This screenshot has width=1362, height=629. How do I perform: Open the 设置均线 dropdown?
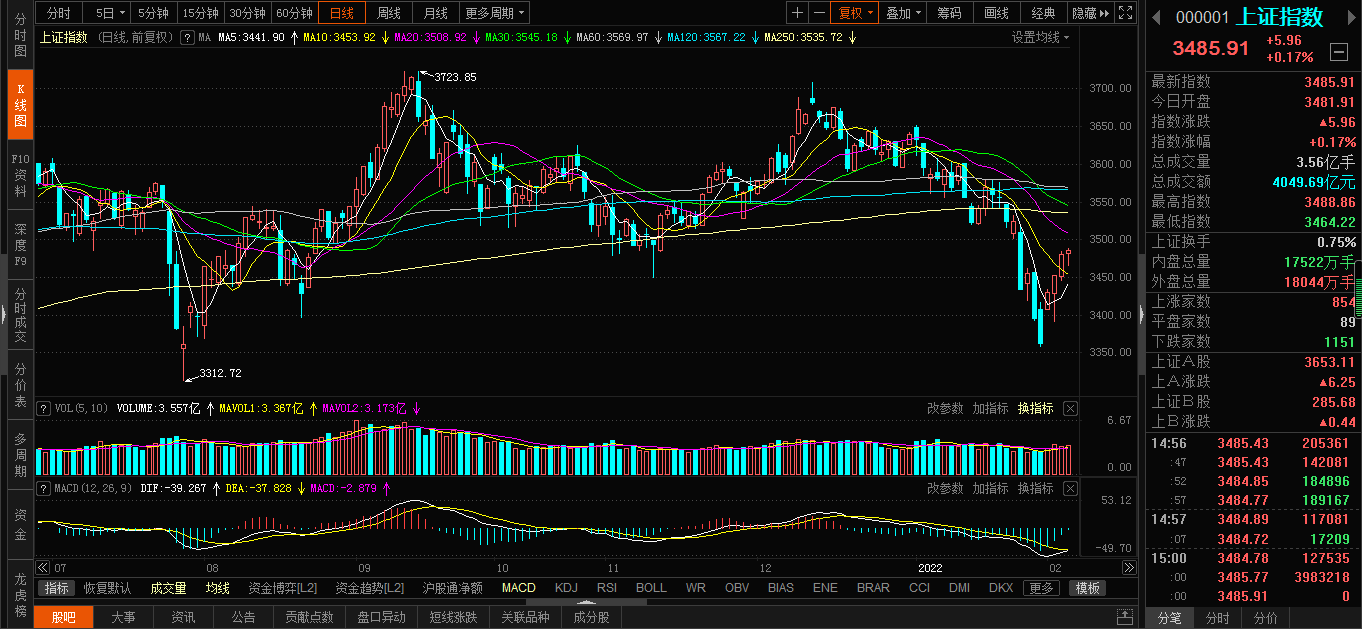[x=1040, y=37]
